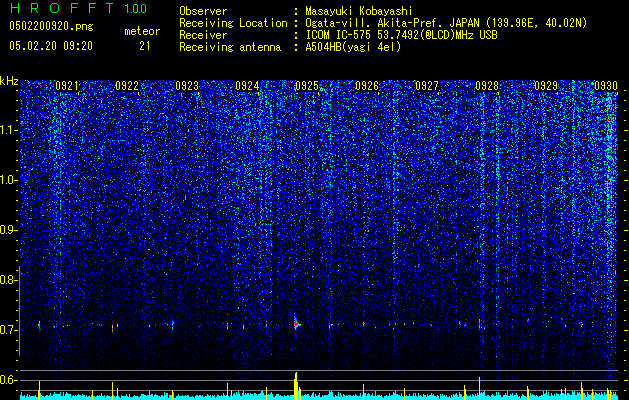Click the 'Receiving Location' label

coord(233,23)
